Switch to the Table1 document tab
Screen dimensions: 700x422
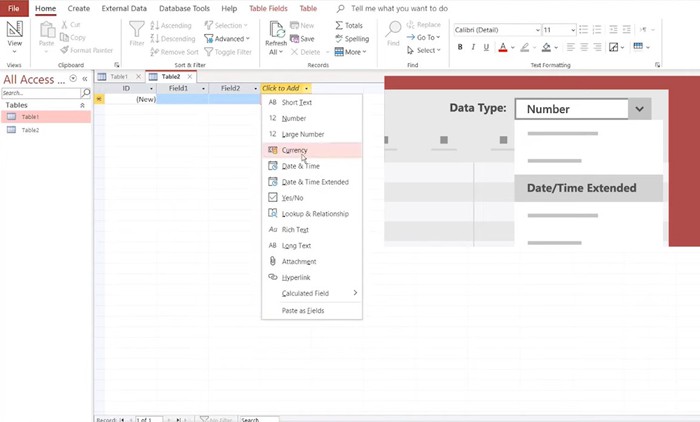click(119, 76)
